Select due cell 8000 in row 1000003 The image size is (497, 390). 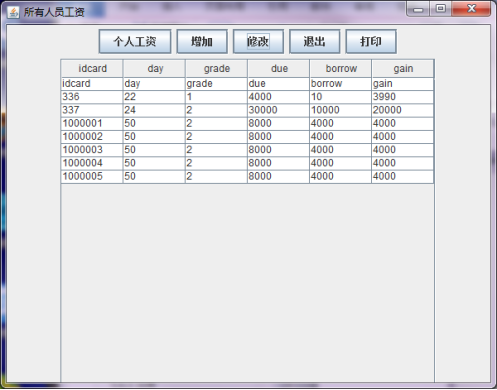point(279,150)
